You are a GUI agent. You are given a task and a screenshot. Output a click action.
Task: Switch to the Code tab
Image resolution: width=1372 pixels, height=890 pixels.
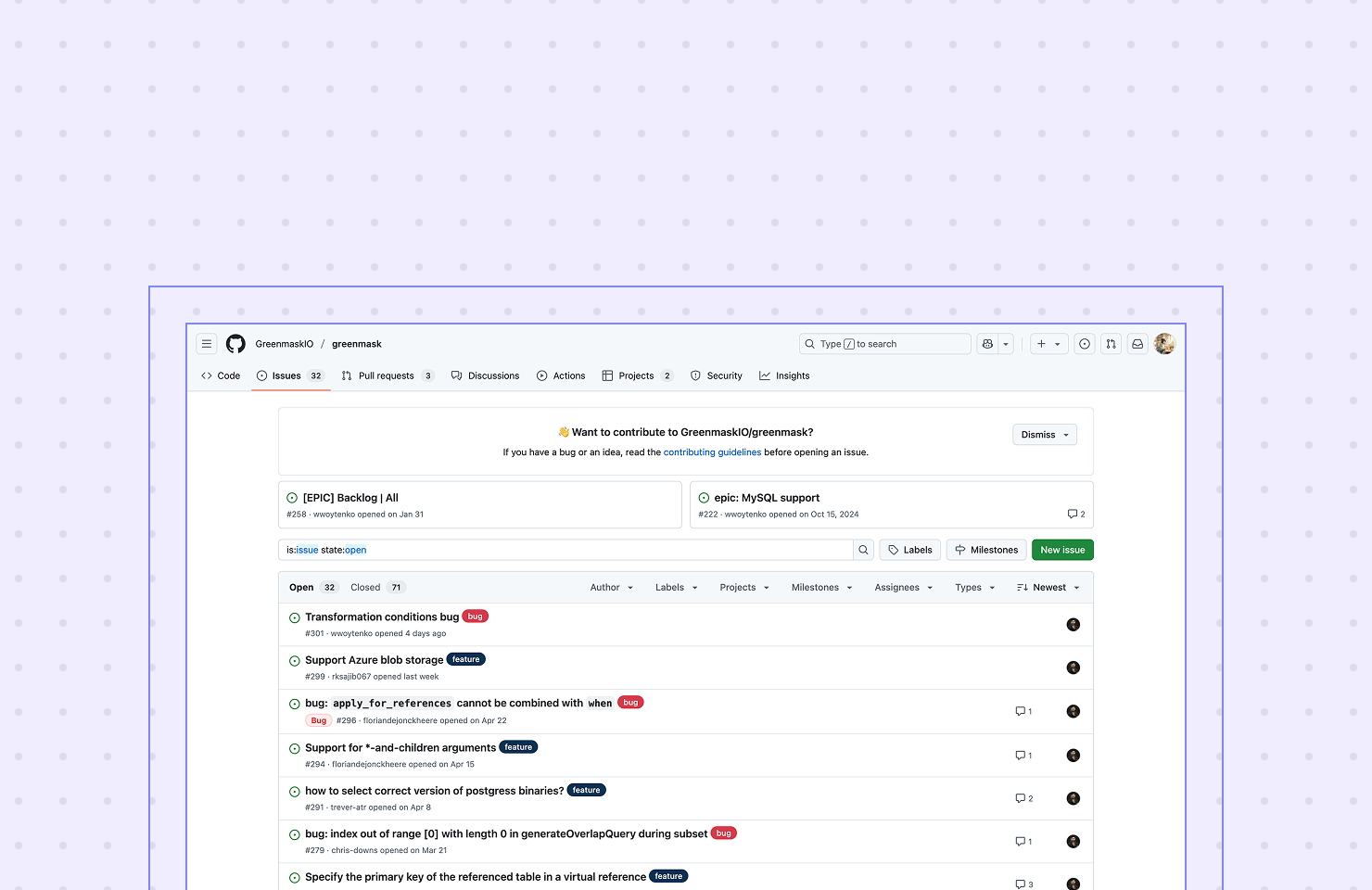(221, 375)
